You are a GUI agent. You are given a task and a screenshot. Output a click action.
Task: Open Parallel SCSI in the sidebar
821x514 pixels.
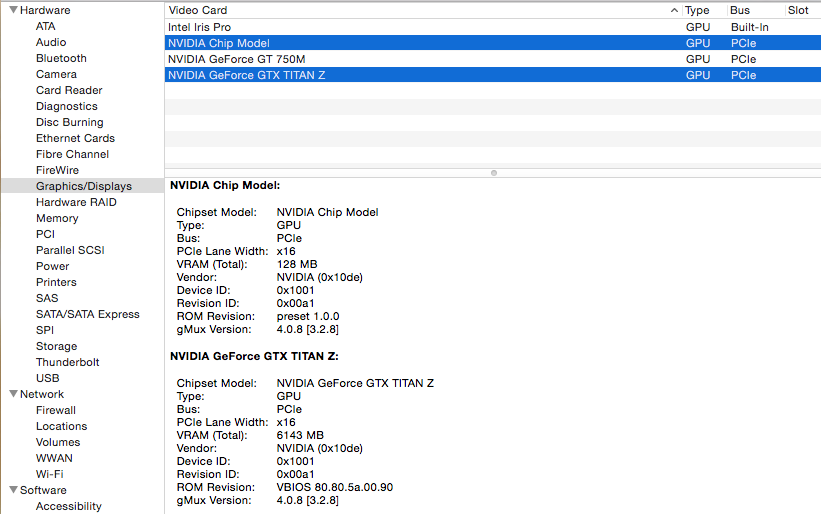point(70,250)
